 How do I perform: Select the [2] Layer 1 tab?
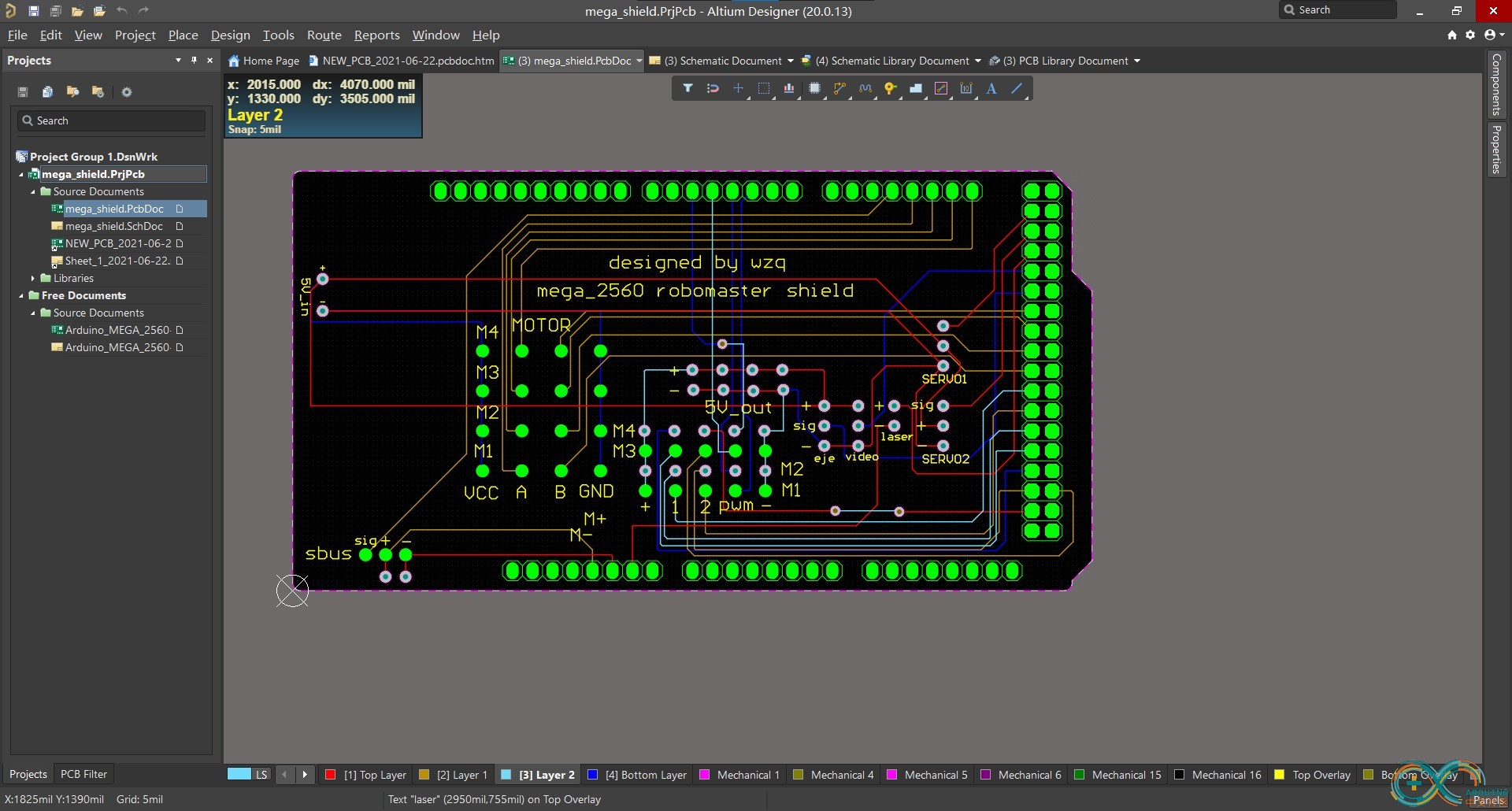tap(455, 775)
